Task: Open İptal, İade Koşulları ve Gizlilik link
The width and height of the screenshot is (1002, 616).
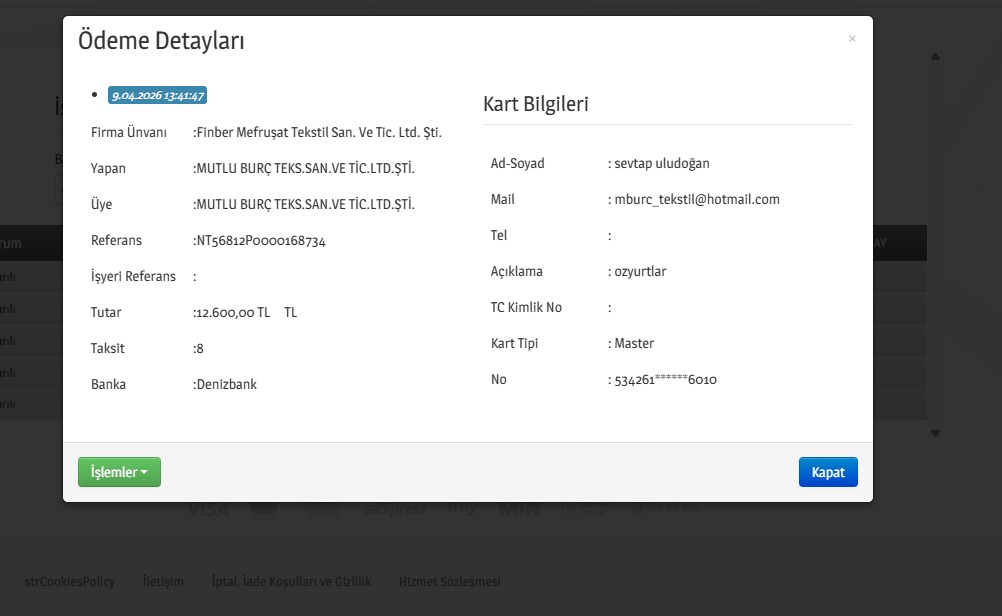Action: coord(291,582)
